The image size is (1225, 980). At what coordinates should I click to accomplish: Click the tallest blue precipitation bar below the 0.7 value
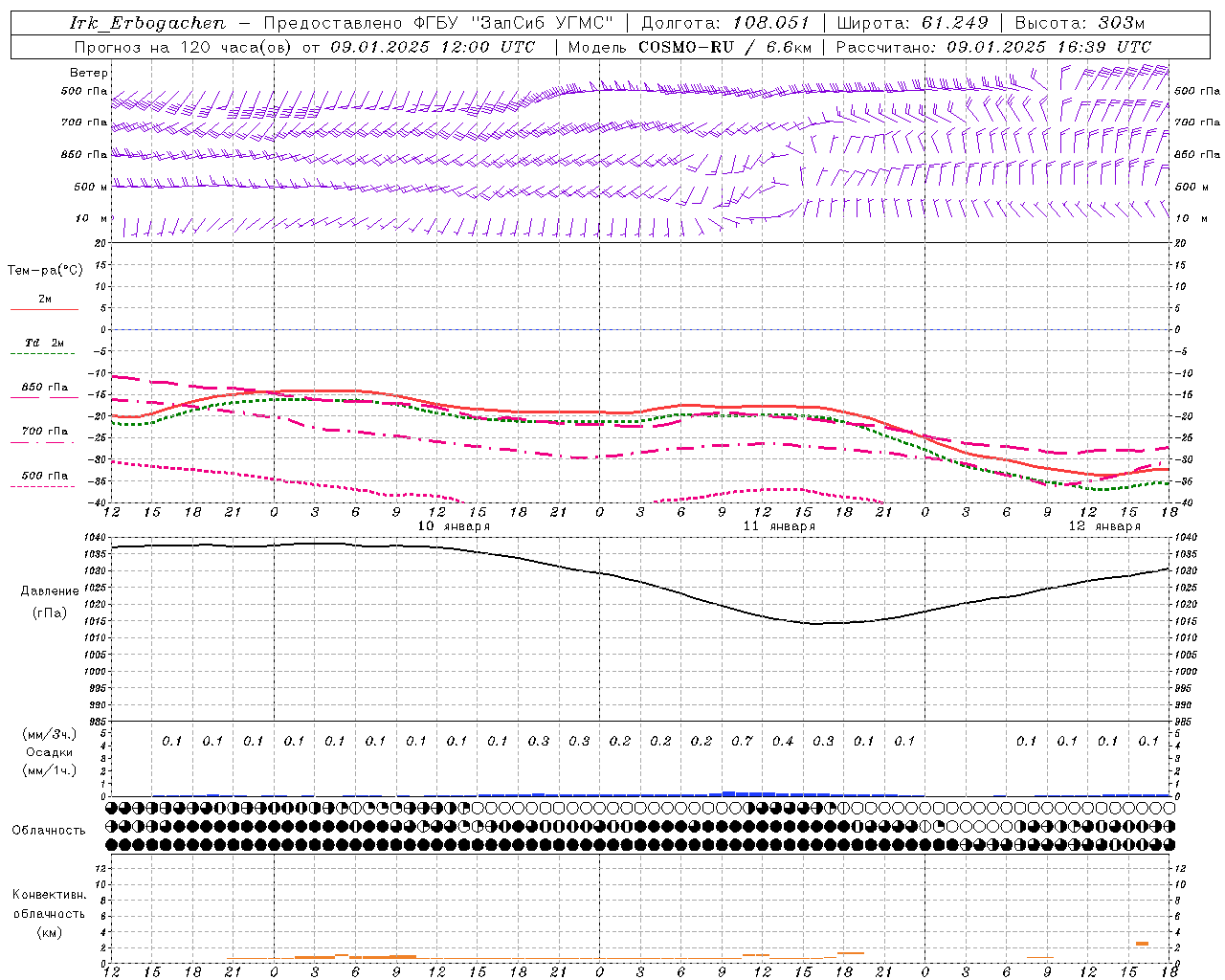pos(728,793)
